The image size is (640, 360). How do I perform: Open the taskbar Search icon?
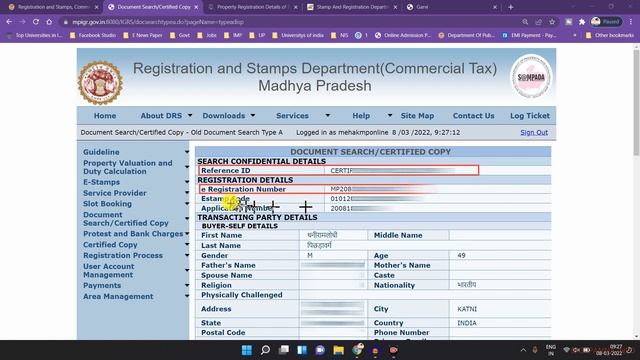tap(265, 350)
